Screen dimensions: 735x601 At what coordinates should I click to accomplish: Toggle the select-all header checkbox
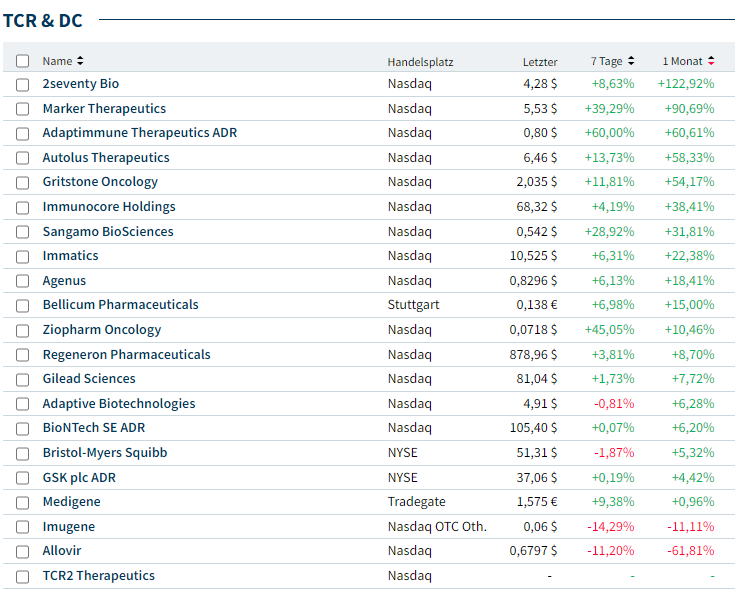pos(23,61)
